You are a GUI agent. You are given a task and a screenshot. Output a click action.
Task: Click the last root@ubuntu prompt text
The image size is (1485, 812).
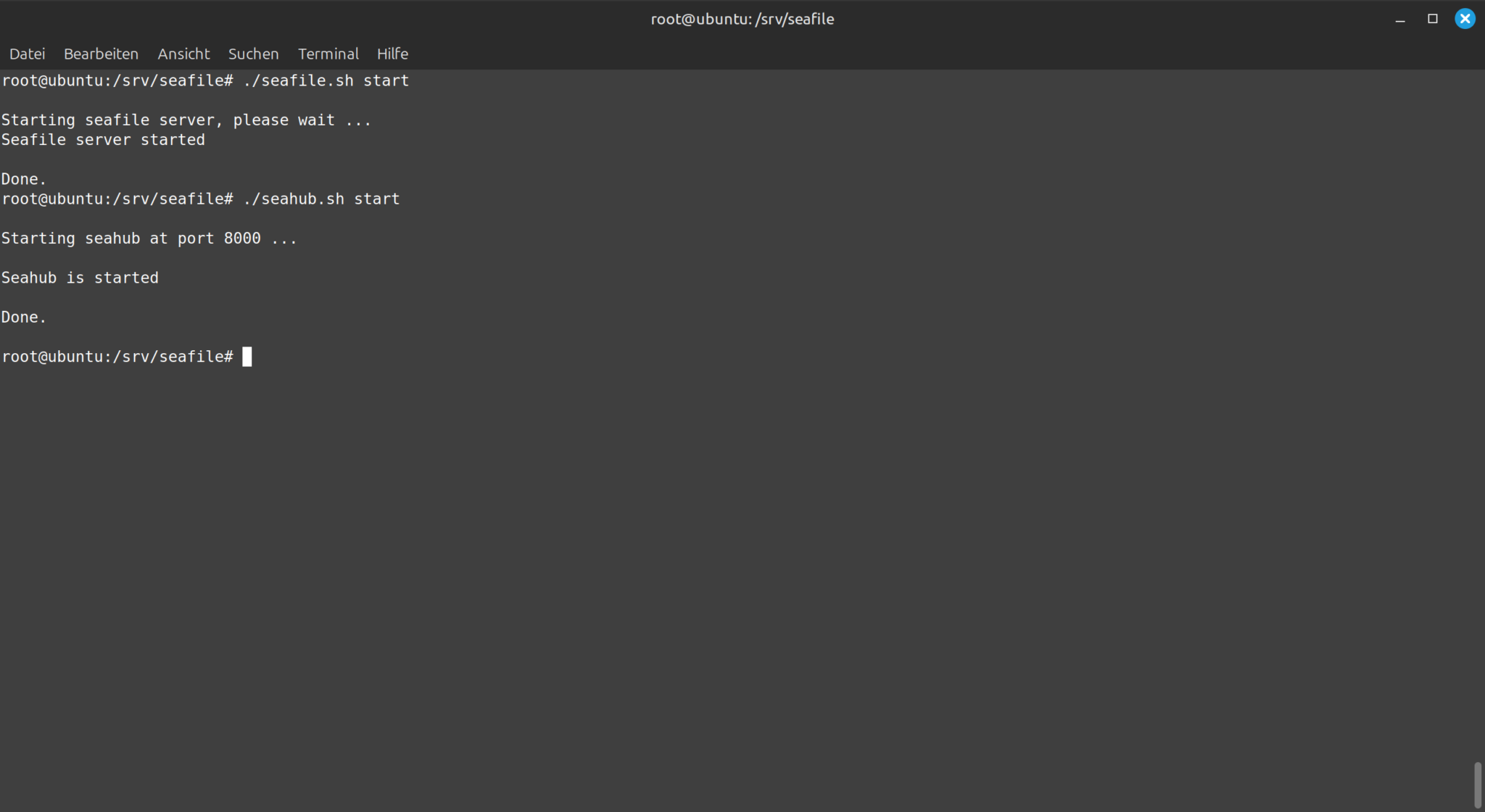117,357
